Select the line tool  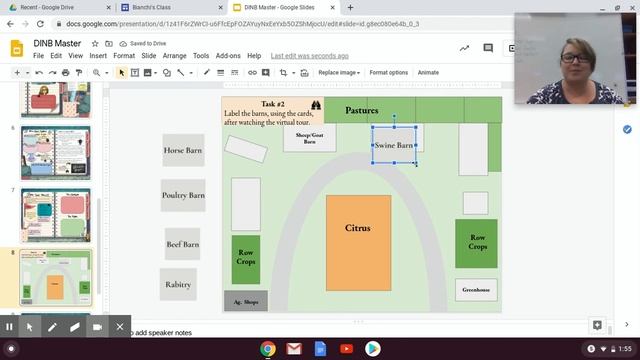180,73
